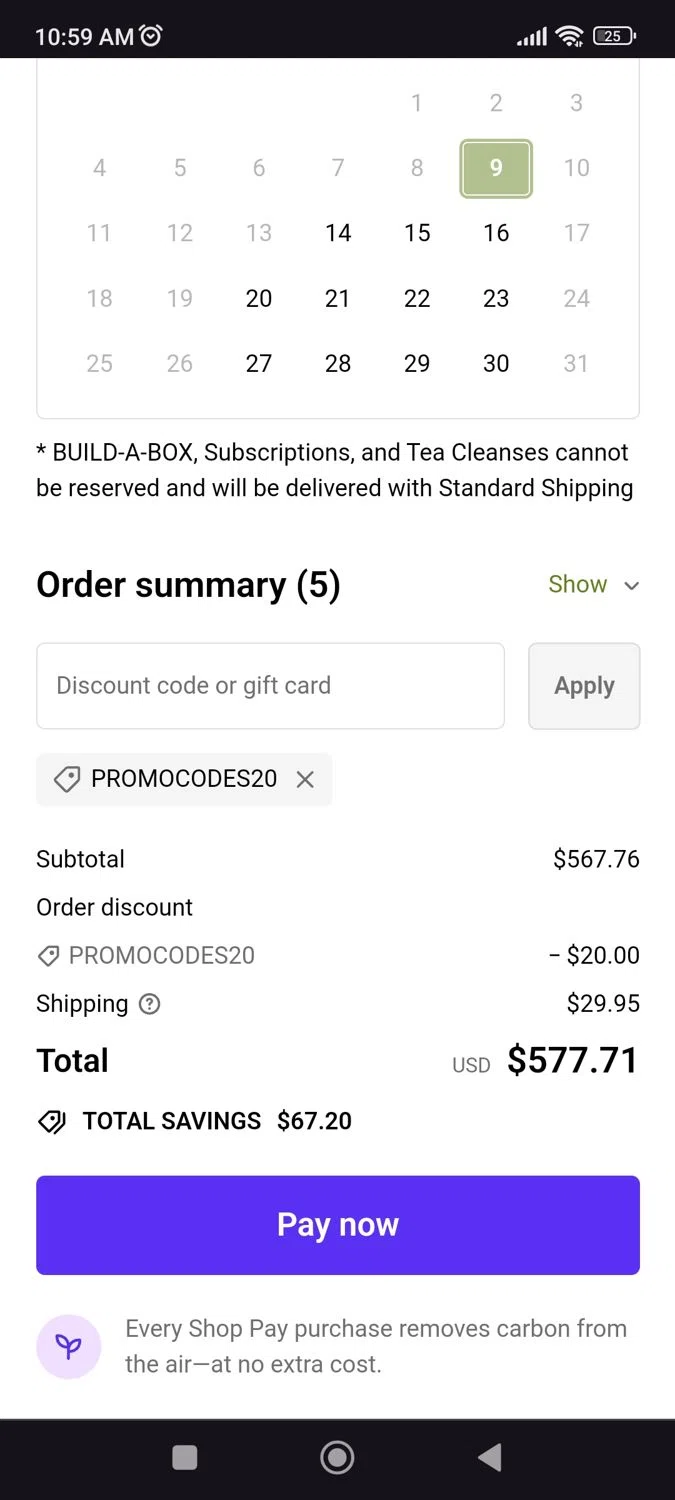This screenshot has width=675, height=1500.
Task: Tap the shipping help question mark icon
Action: (149, 1004)
